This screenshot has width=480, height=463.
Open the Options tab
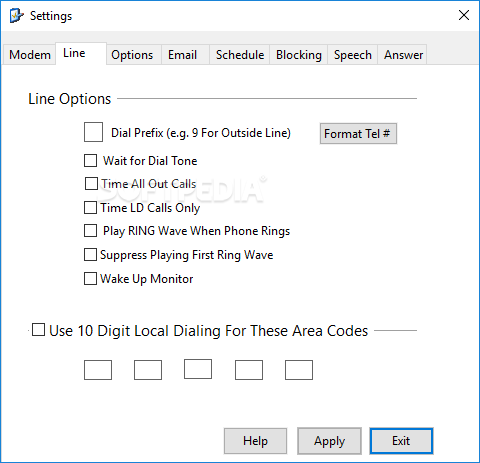coord(132,55)
